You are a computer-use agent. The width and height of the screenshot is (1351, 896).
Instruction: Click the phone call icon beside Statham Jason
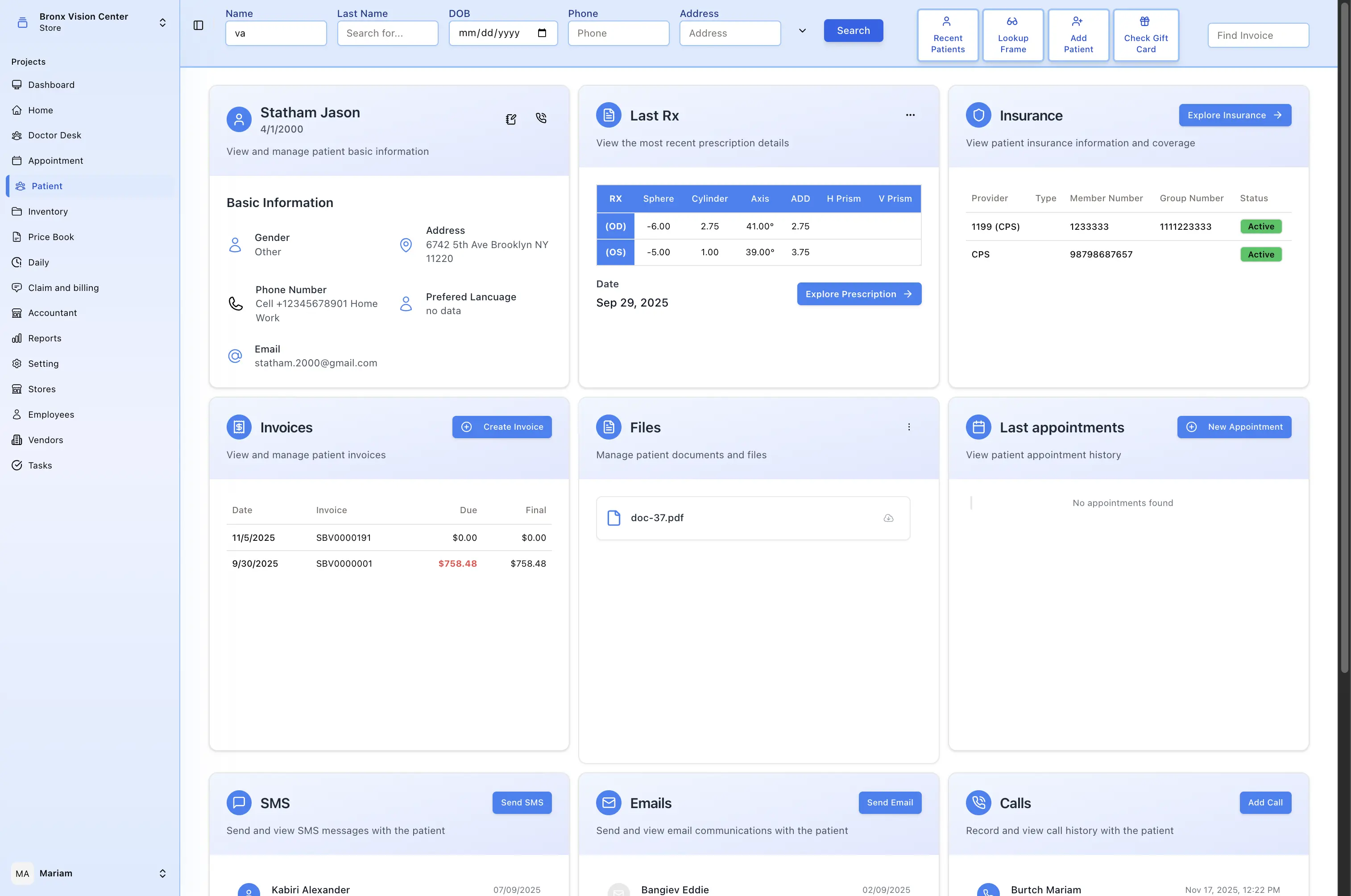[x=541, y=118]
